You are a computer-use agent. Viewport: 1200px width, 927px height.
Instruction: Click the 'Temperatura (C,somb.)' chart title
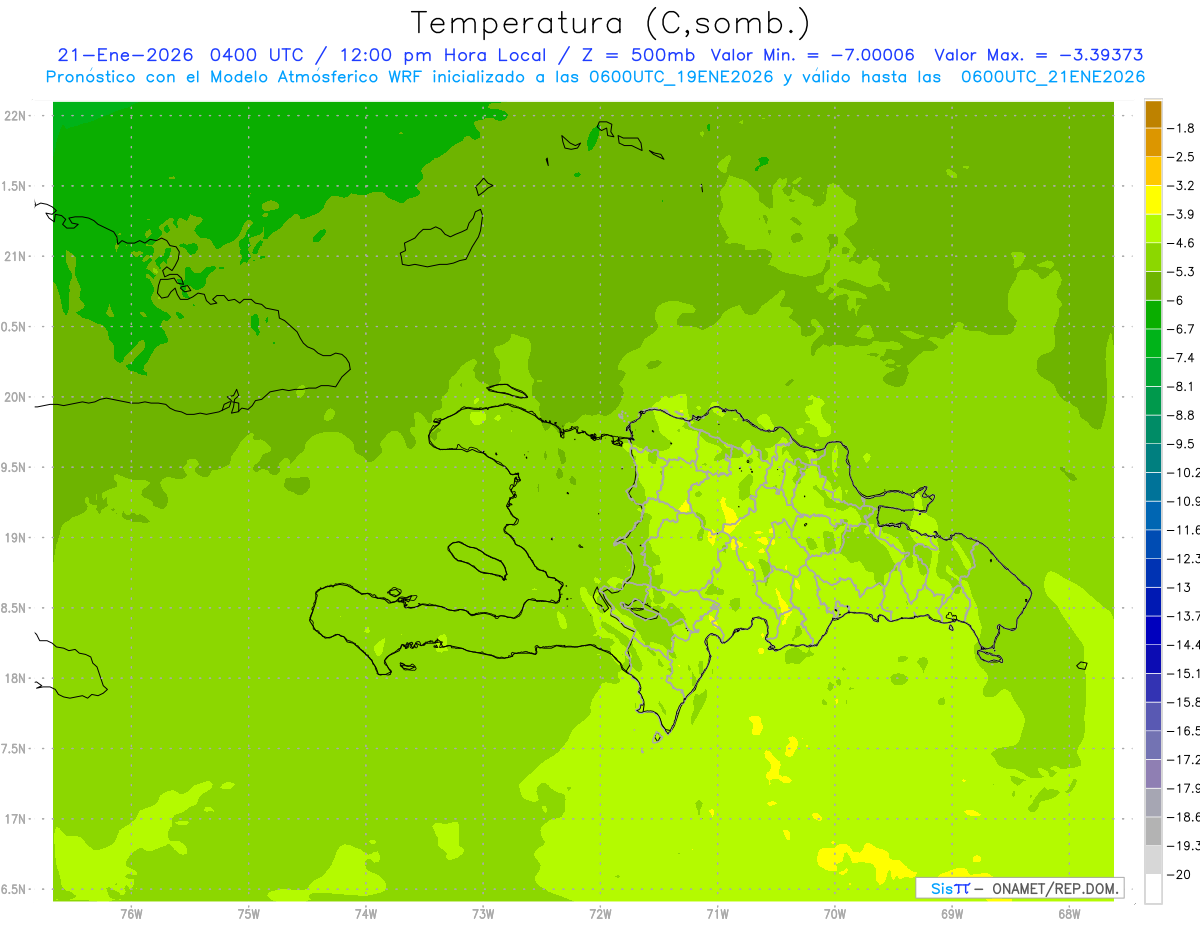[x=611, y=23]
